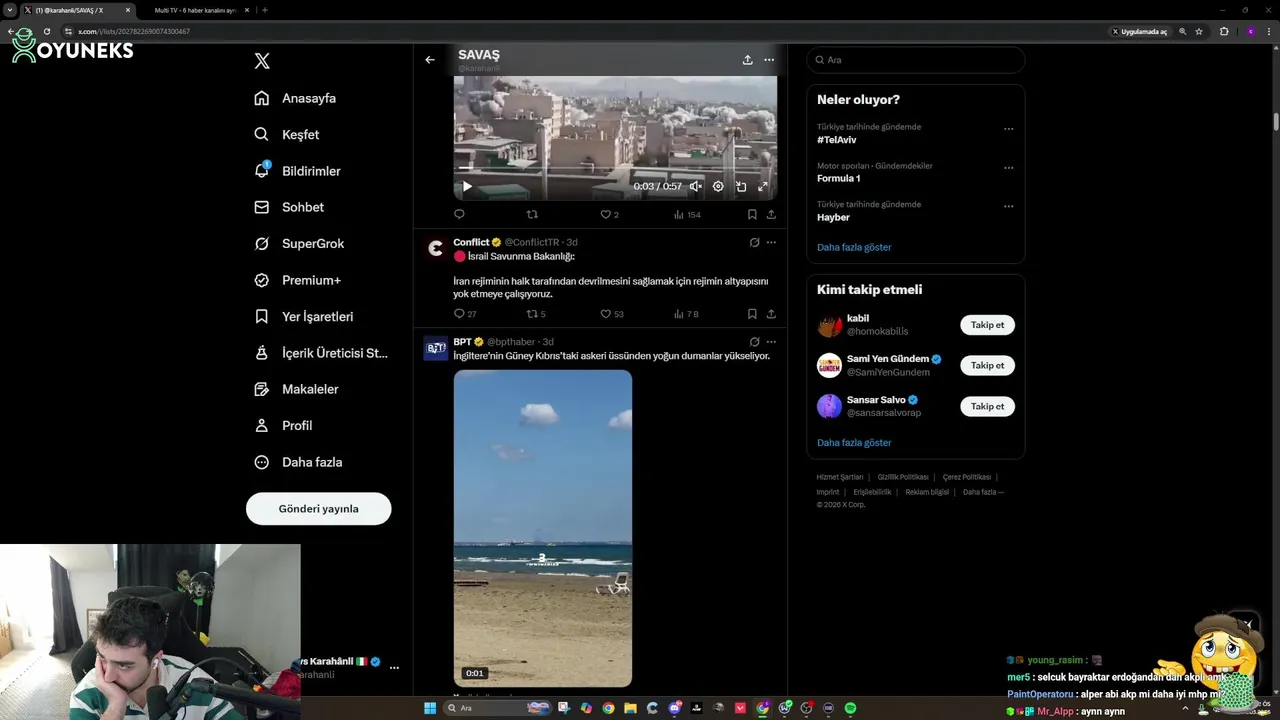Open Hizmet Şartları footer link

pyautogui.click(x=839, y=477)
